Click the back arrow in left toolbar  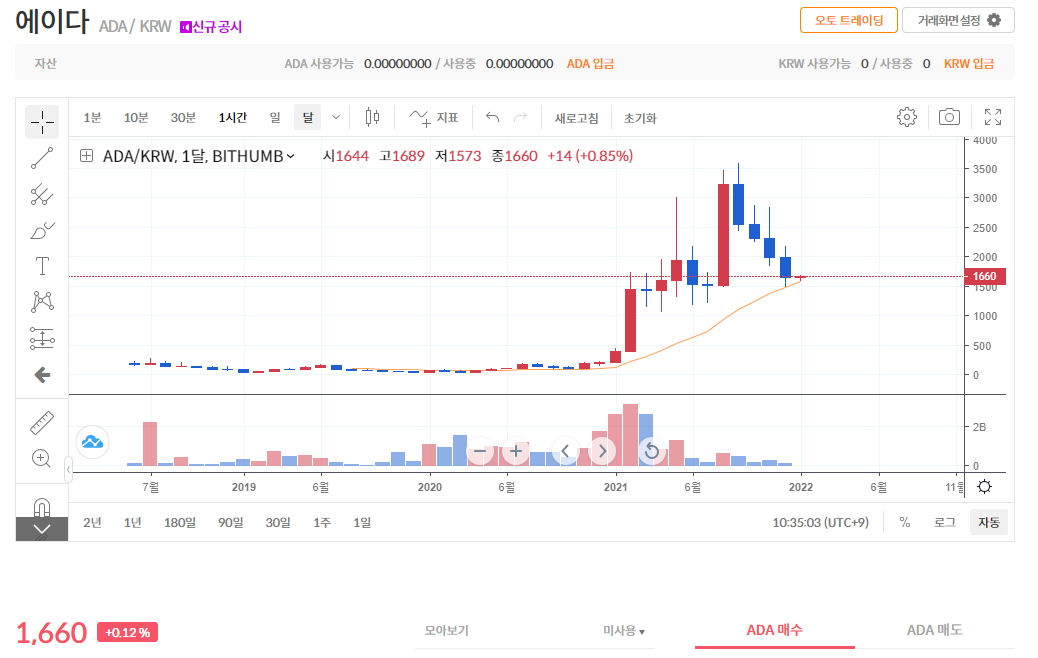[42, 375]
